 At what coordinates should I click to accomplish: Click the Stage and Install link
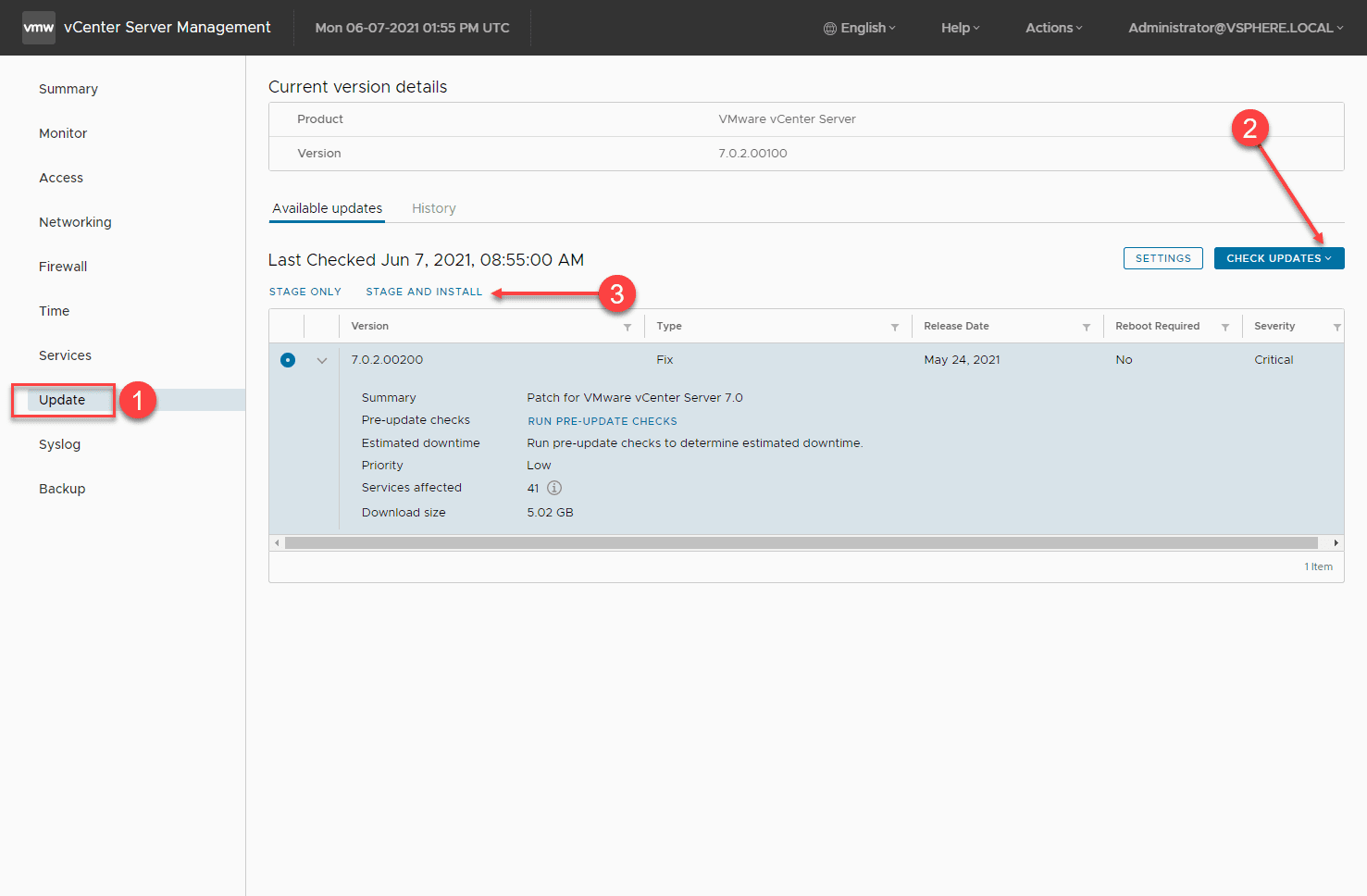pos(424,292)
